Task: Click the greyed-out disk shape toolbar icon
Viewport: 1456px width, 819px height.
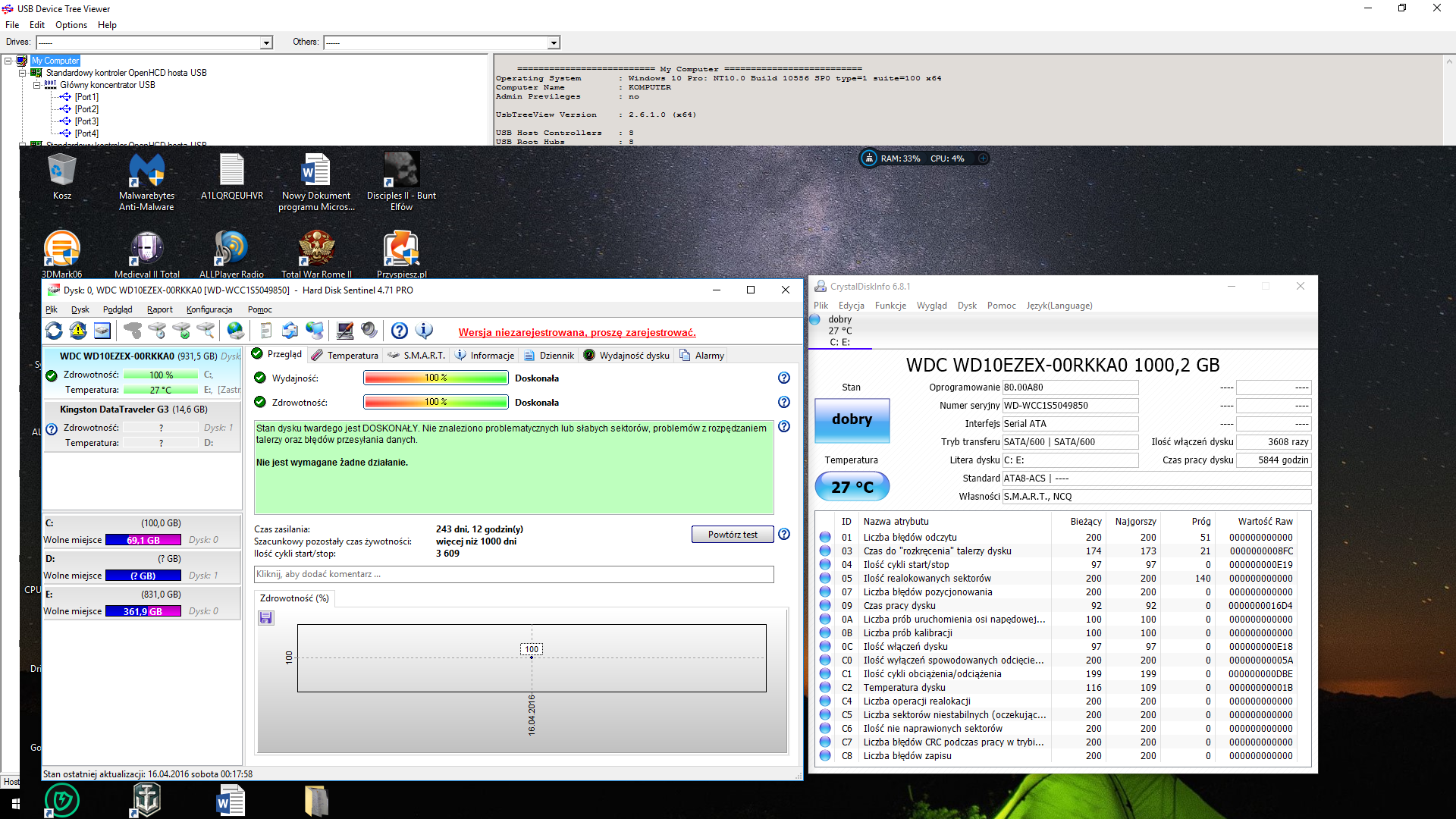Action: click(x=133, y=331)
